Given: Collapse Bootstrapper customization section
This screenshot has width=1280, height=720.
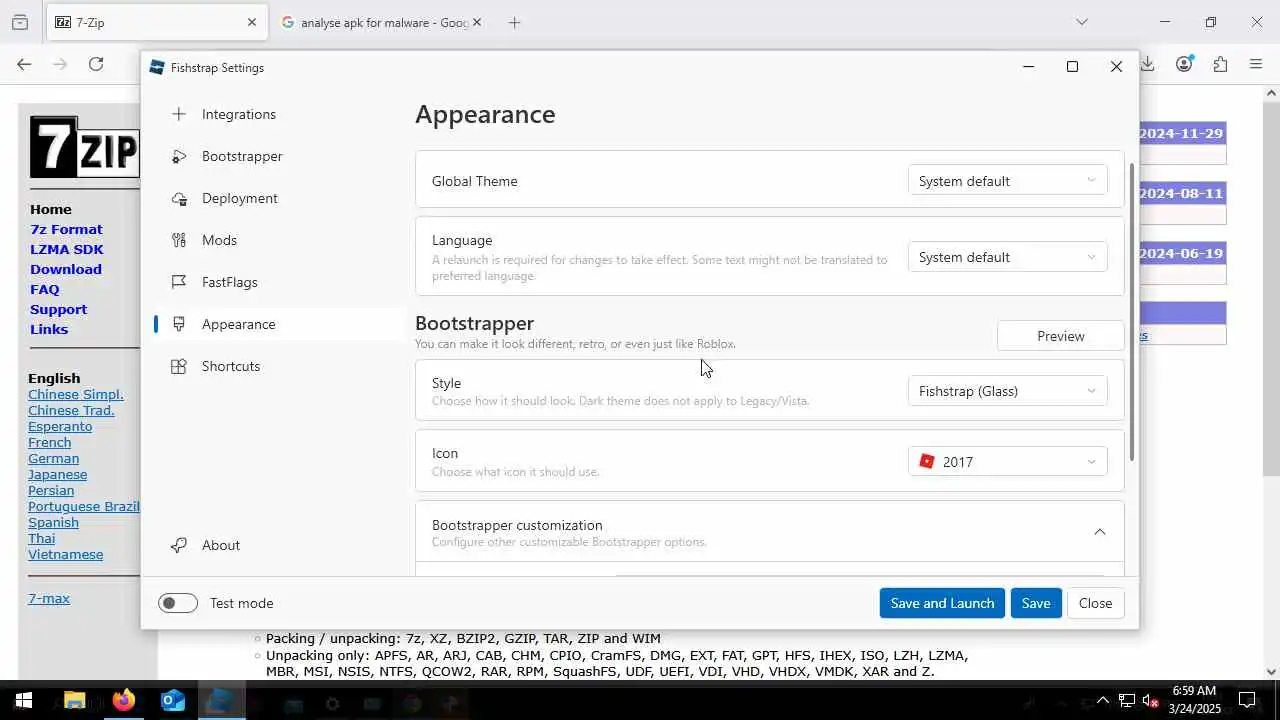Looking at the screenshot, I should (1099, 532).
